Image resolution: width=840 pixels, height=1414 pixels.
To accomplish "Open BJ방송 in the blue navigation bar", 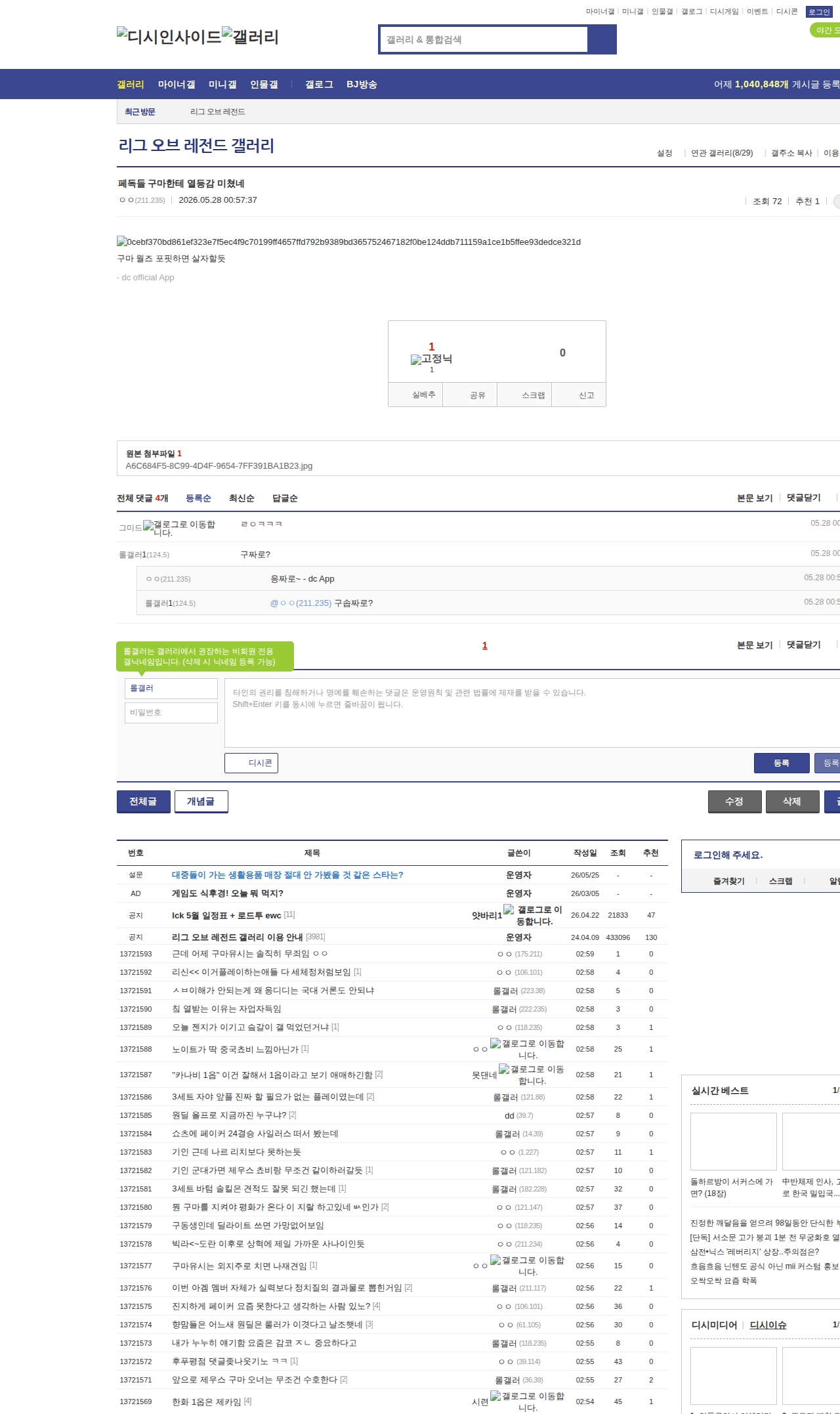I will point(362,84).
